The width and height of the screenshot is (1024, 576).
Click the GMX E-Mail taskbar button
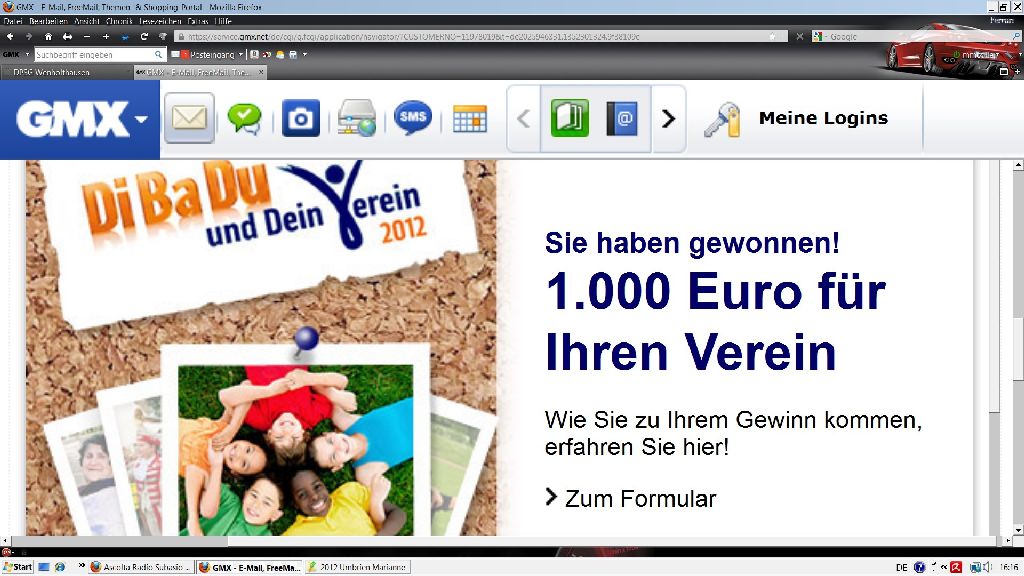coord(249,567)
